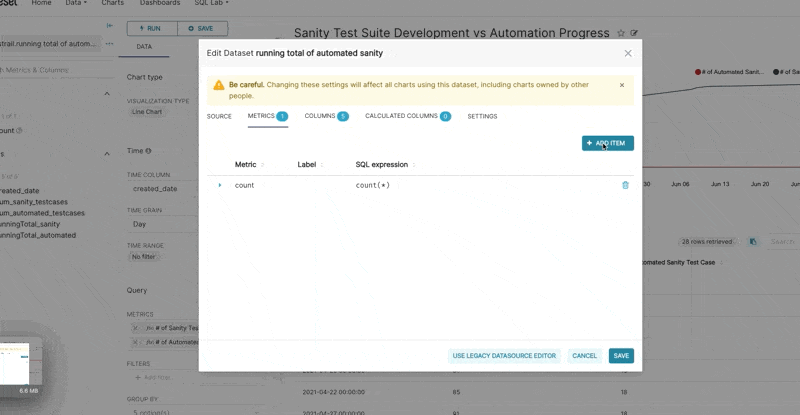The height and width of the screenshot is (415, 800).
Task: Collapse the Metrics section chevron
Action: [x=107, y=94]
